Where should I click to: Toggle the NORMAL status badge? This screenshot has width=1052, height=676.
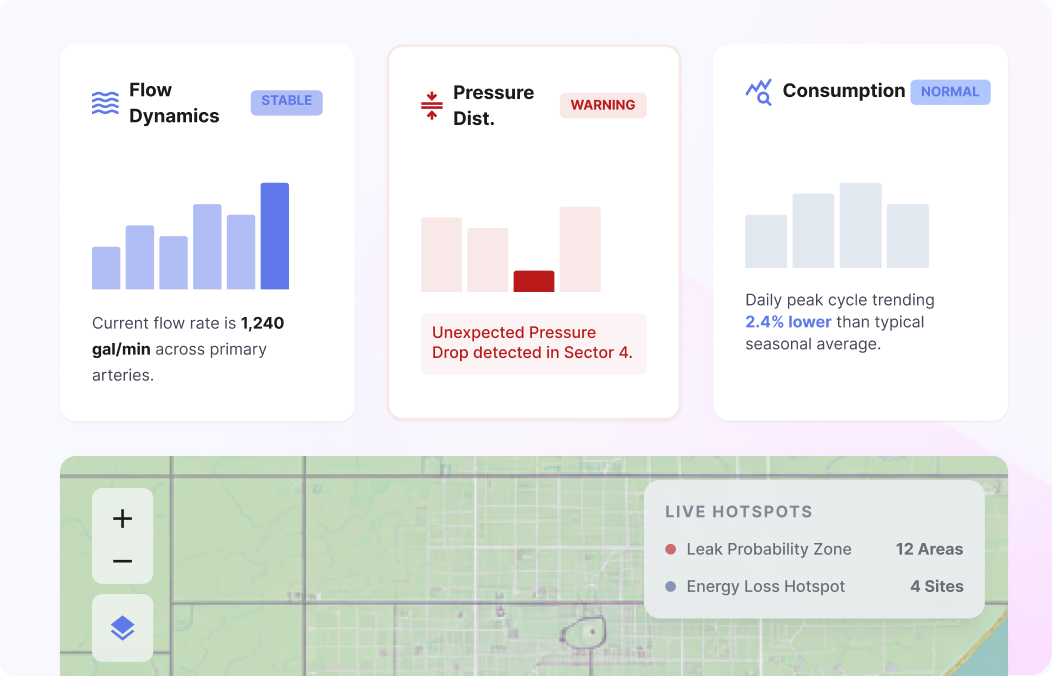coord(950,92)
